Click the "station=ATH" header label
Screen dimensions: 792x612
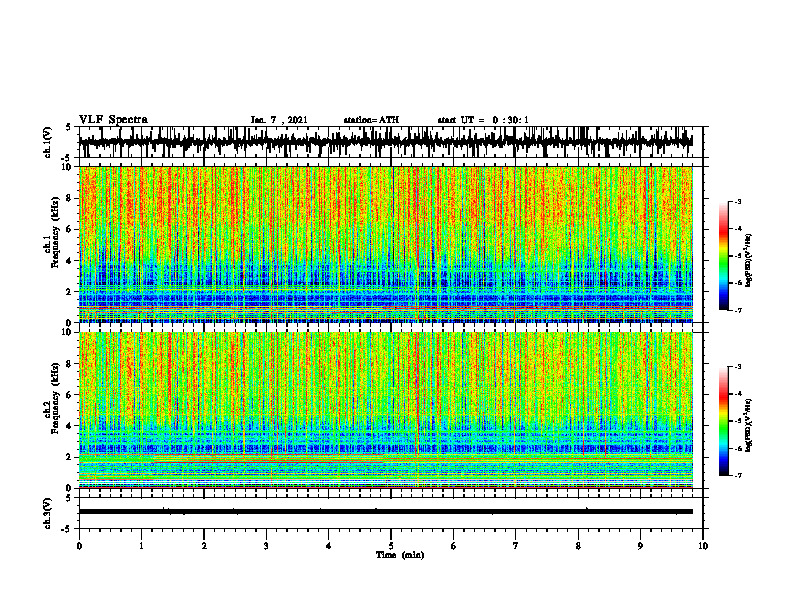point(371,120)
